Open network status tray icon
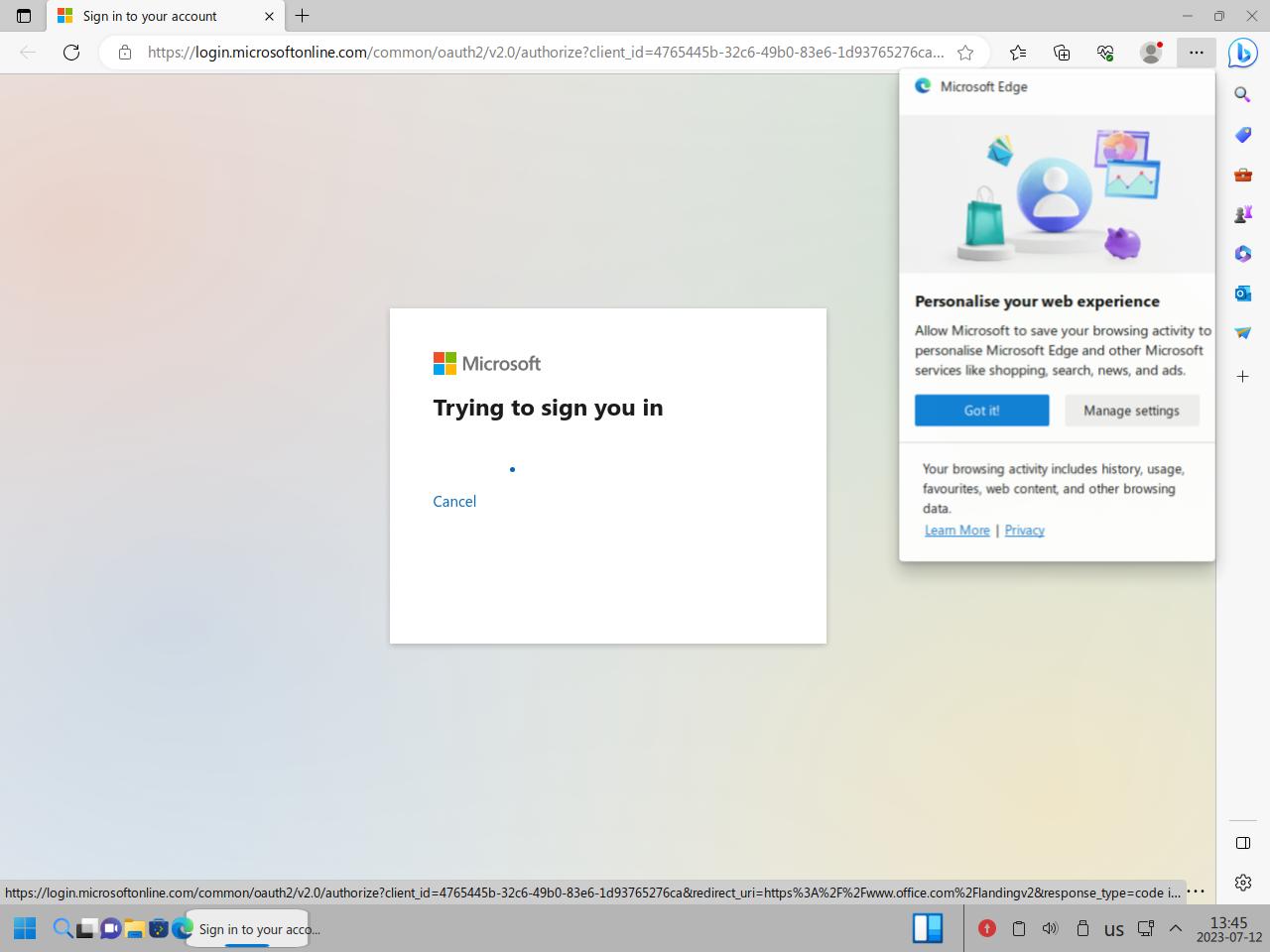Screen dimensions: 1270x952 1145,929
